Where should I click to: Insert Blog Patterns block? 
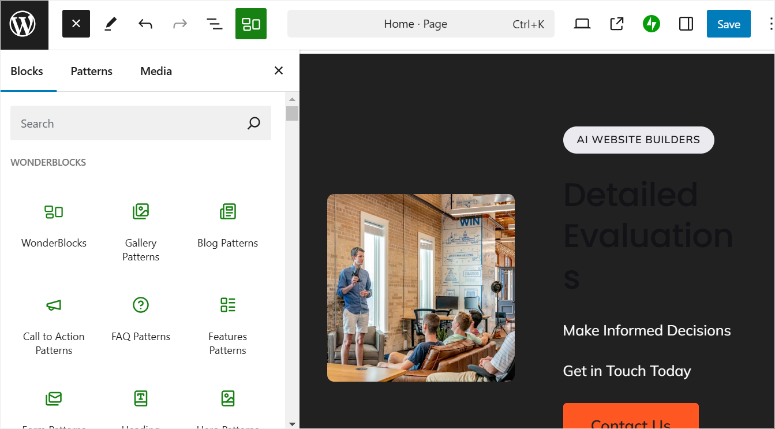(228, 225)
